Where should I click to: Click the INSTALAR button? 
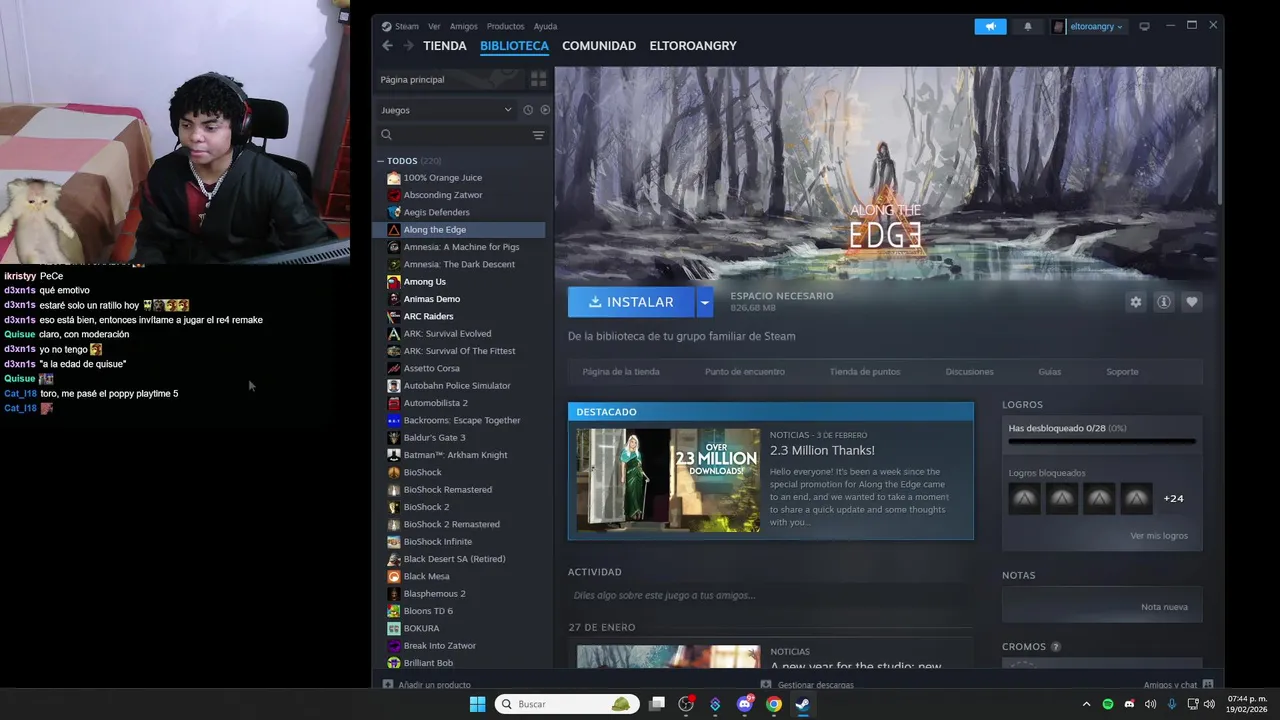tap(632, 302)
